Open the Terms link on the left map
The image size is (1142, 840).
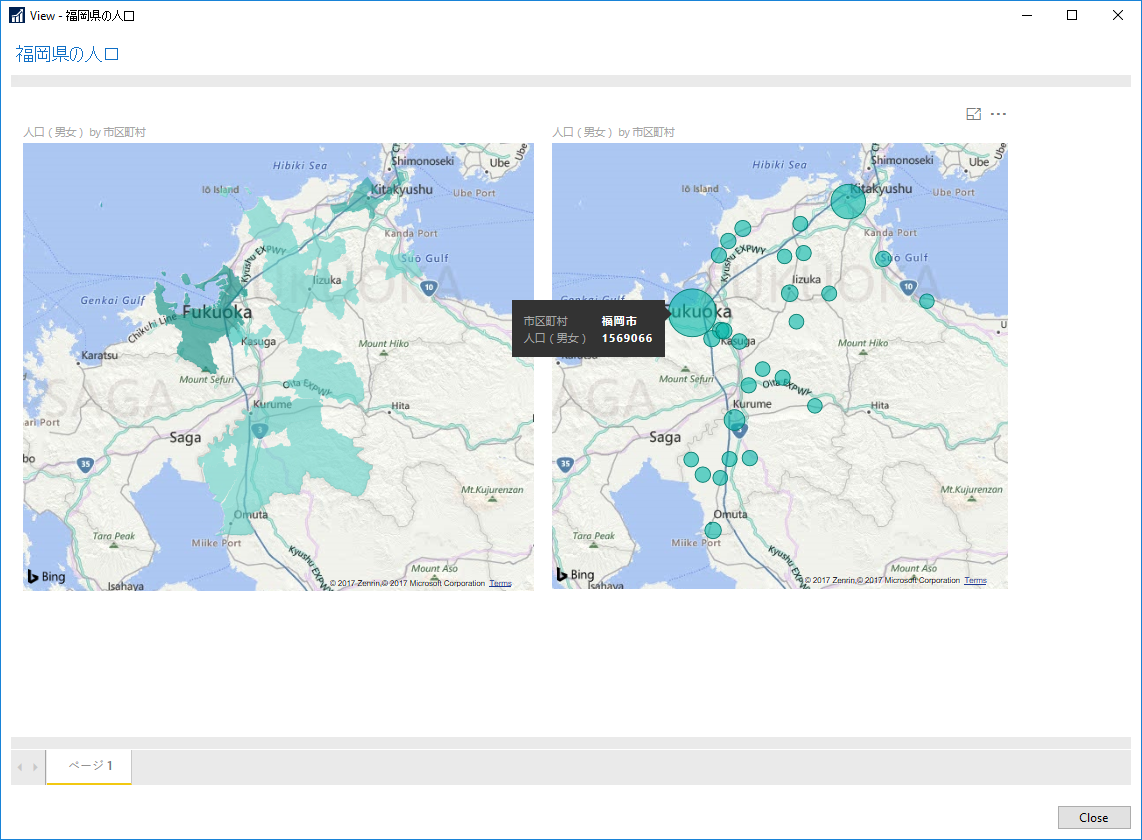500,583
